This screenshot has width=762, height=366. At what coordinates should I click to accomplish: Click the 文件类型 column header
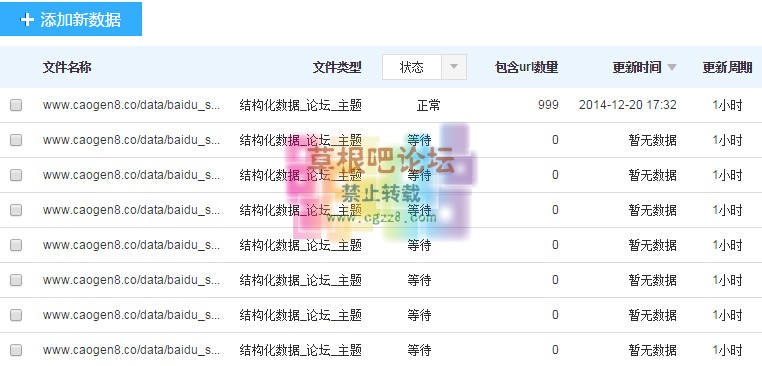pos(337,68)
